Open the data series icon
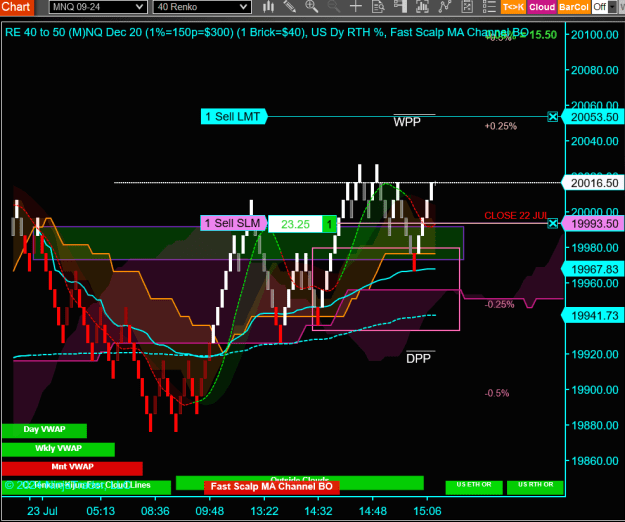Viewport: 625px width, 522px height. click(422, 6)
